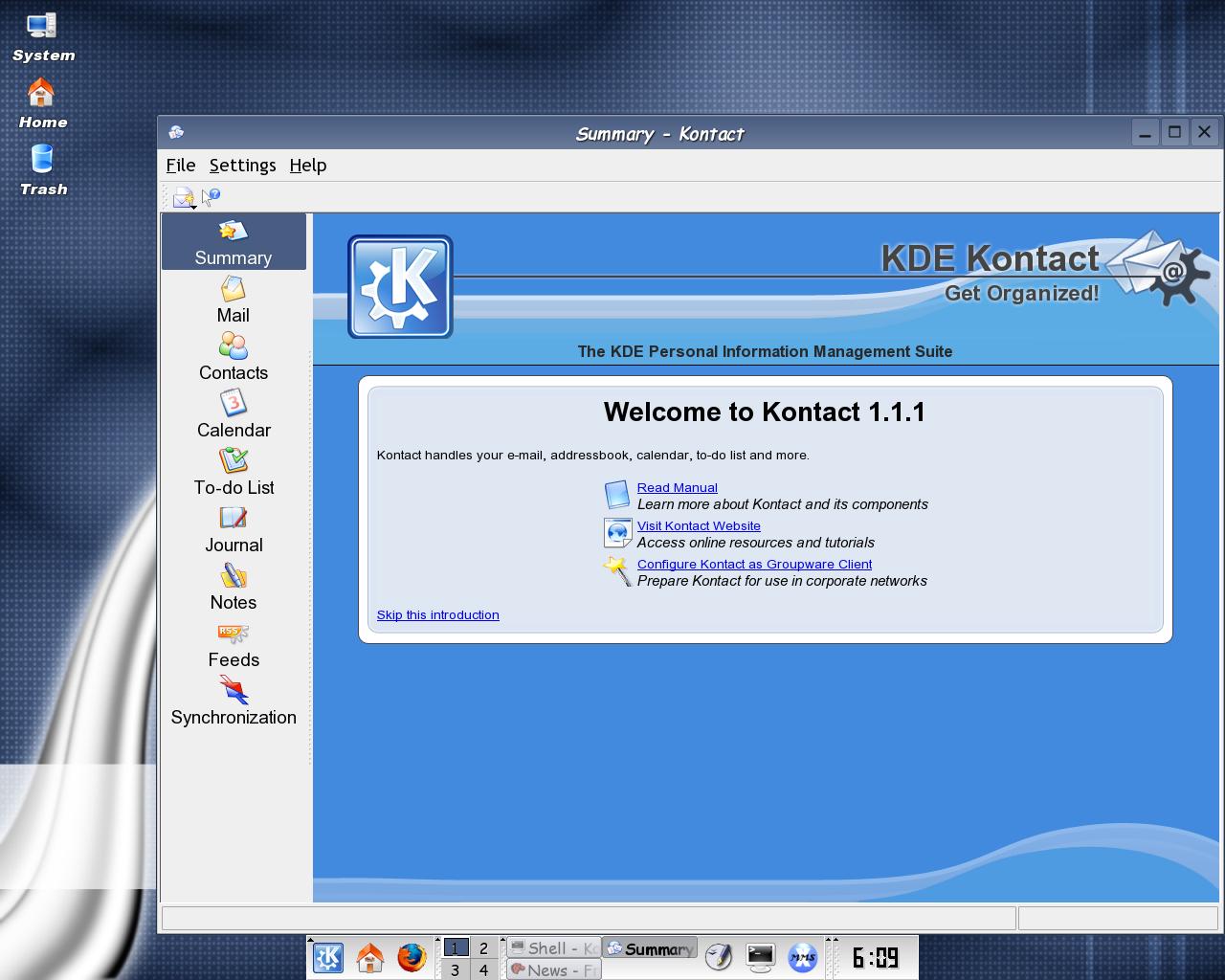This screenshot has height=980, width=1225.
Task: Open the To-do List component
Action: 234,472
